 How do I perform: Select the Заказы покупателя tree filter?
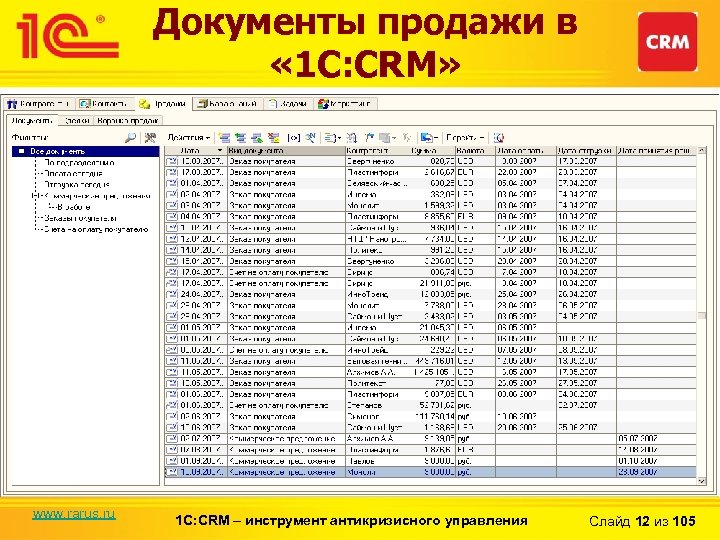pyautogui.click(x=80, y=218)
